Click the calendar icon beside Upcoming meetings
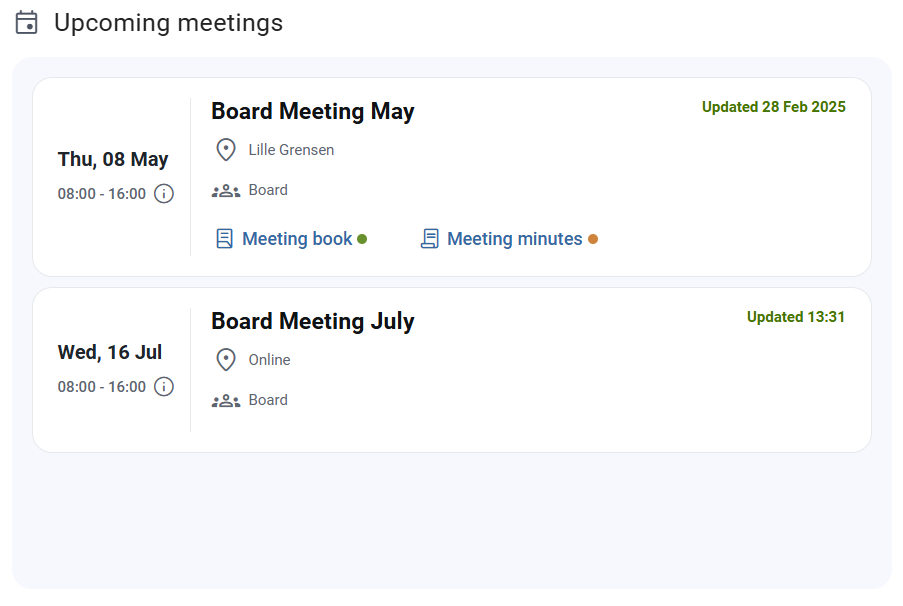The image size is (903, 606). point(26,23)
